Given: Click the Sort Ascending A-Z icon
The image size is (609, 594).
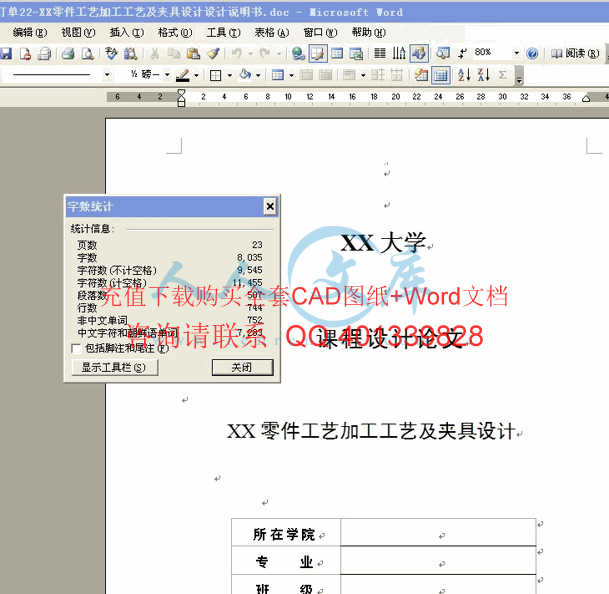Looking at the screenshot, I should [x=464, y=75].
